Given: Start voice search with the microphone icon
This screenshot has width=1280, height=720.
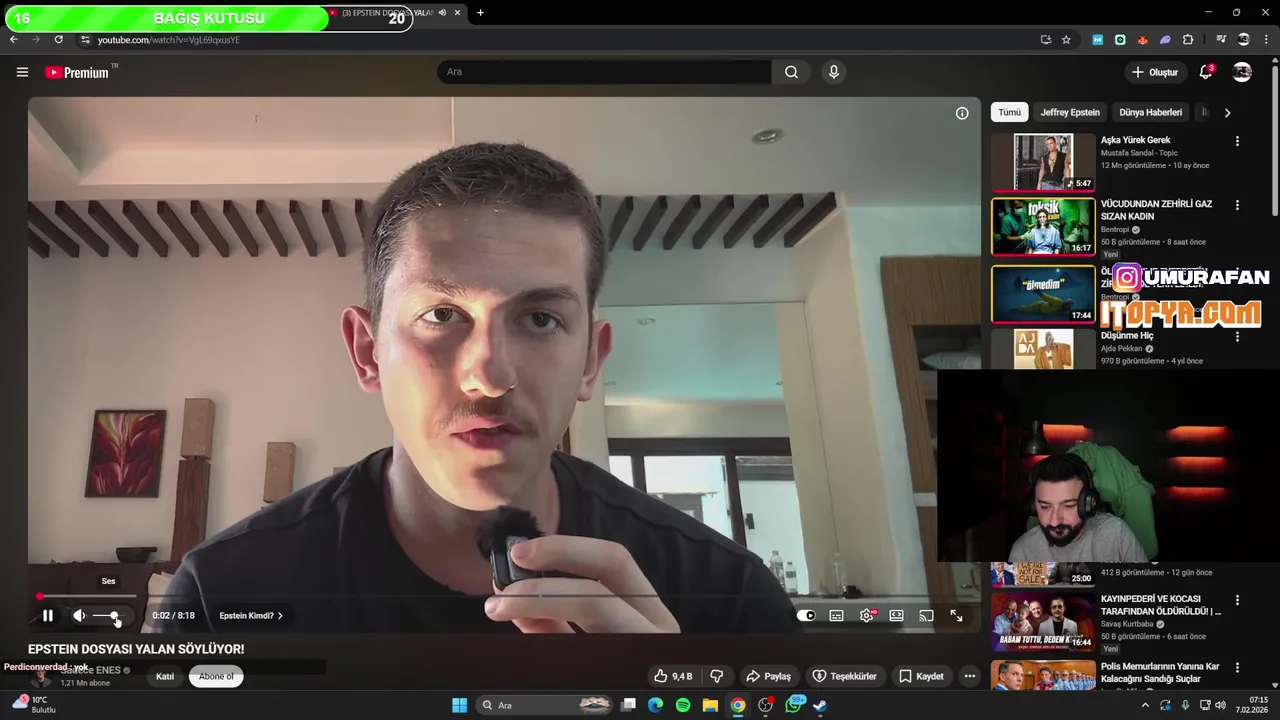Looking at the screenshot, I should [x=834, y=72].
